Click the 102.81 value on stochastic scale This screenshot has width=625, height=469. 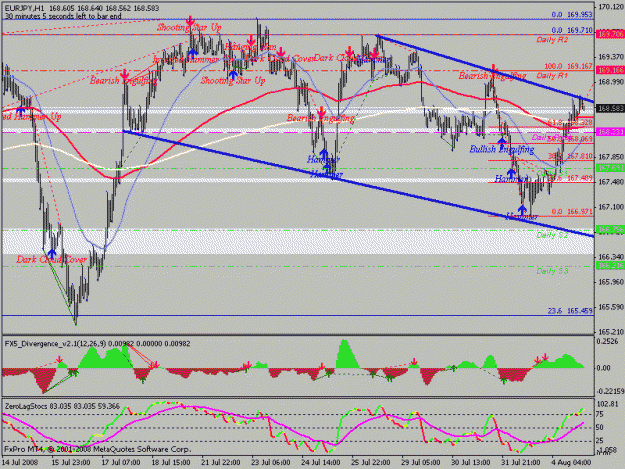(x=608, y=404)
